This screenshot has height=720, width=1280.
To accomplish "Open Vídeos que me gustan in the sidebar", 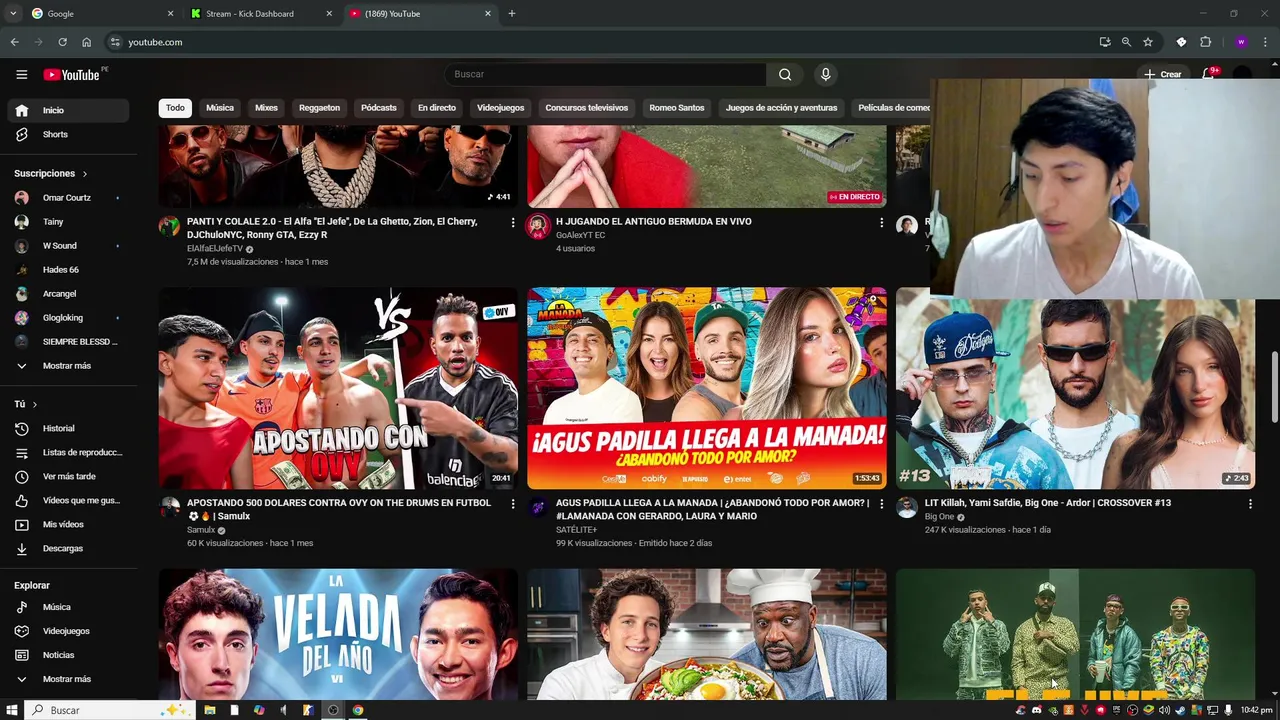I will click(x=66, y=500).
